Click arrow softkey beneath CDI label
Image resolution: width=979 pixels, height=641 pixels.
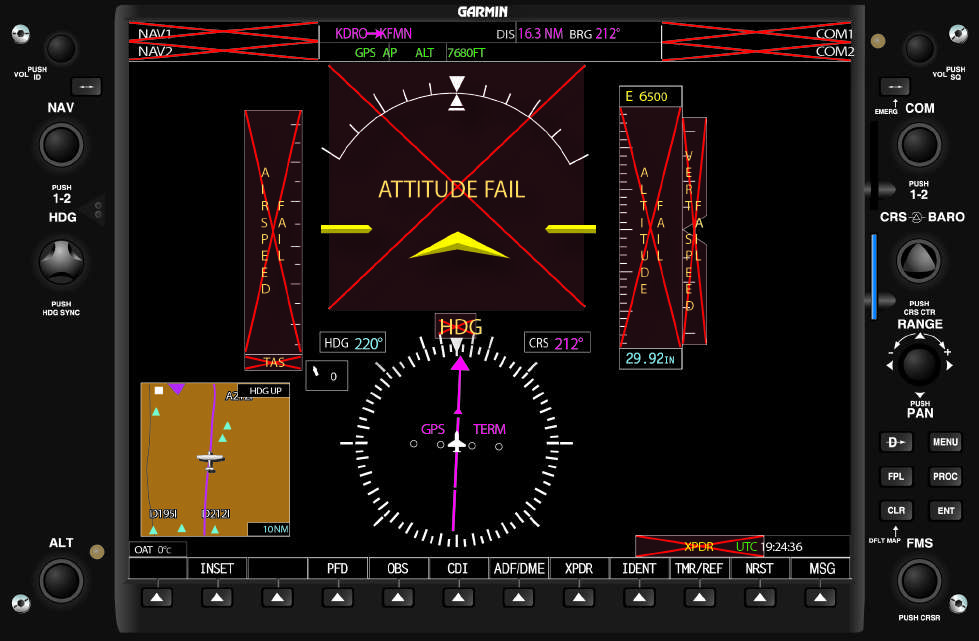coord(458,598)
